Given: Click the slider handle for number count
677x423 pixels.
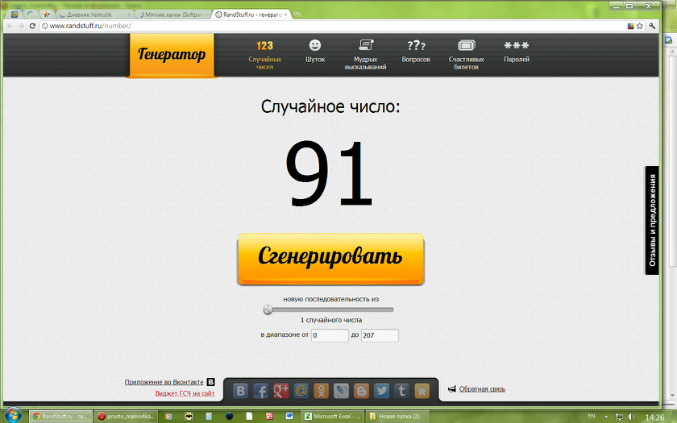Looking at the screenshot, I should 268,310.
